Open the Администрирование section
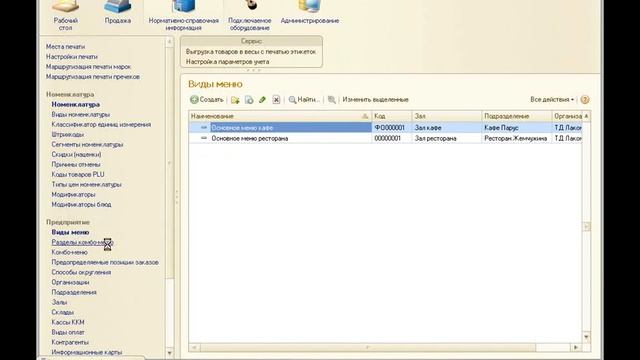Image resolution: width=640 pixels, height=360 pixels. (310, 12)
